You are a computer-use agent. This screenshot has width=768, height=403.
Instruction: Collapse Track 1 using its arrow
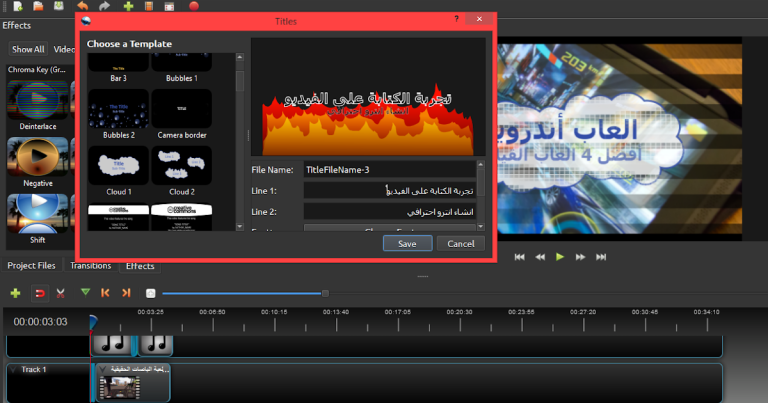13,369
